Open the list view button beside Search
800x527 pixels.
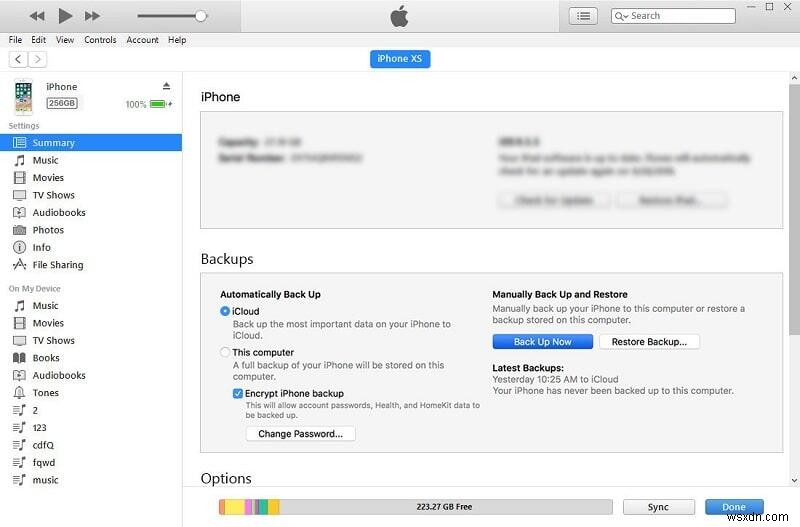pyautogui.click(x=583, y=16)
